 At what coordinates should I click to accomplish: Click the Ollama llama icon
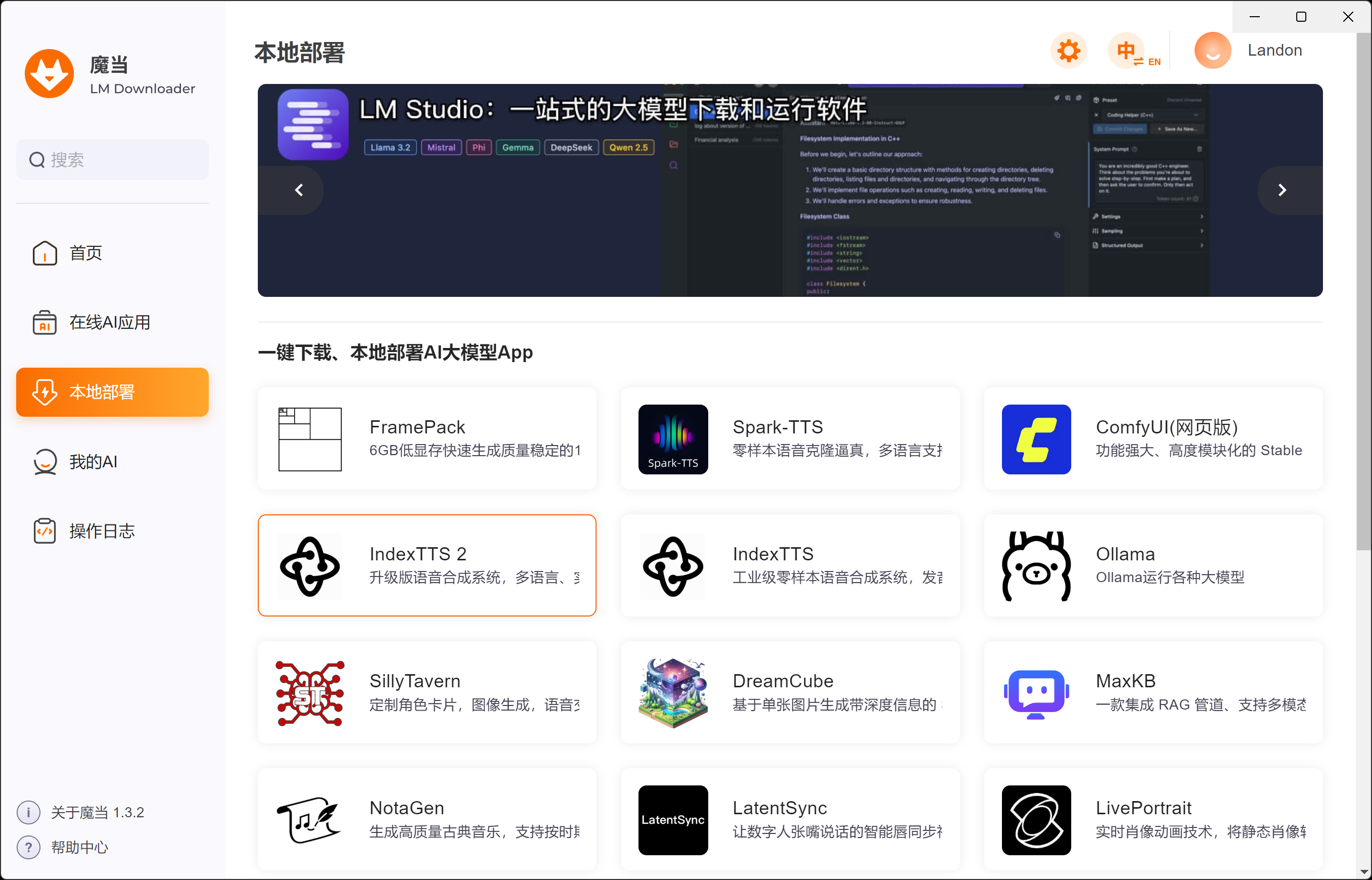(x=1036, y=566)
